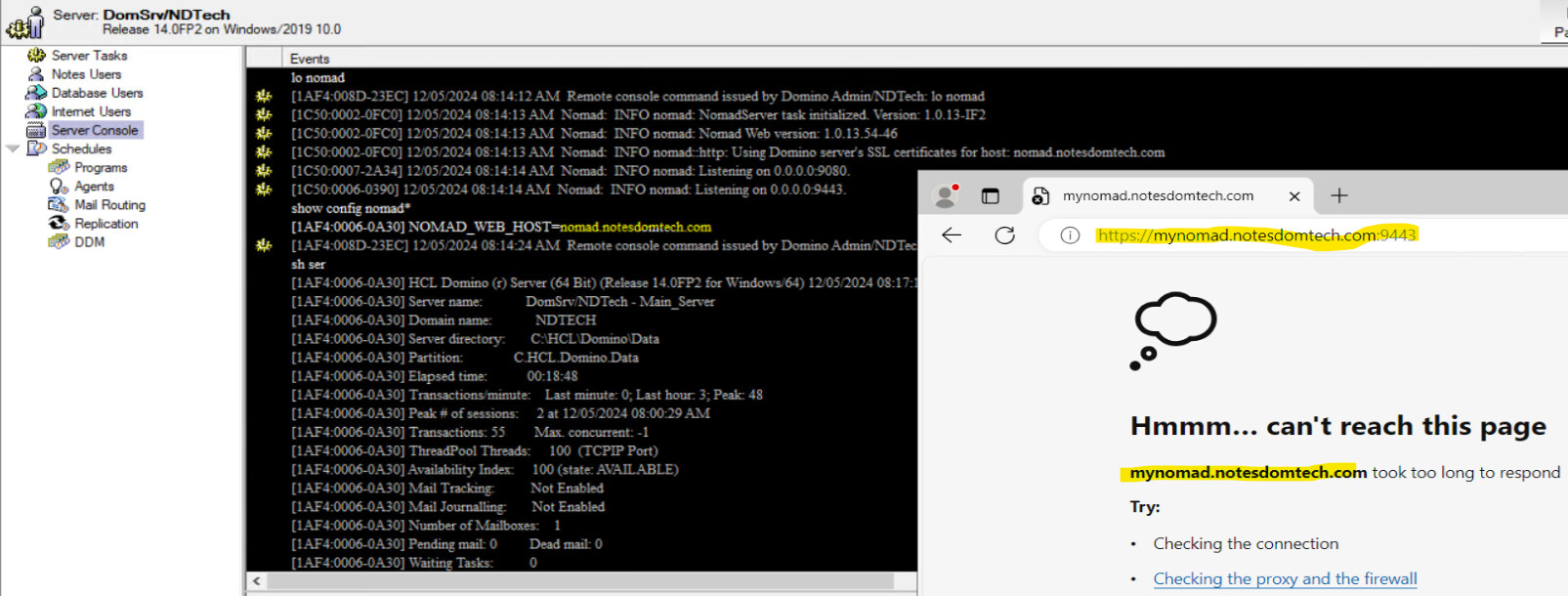Click the 'Hmmm... can't reach this page' heading
This screenshot has height=596, width=1568.
1338,426
